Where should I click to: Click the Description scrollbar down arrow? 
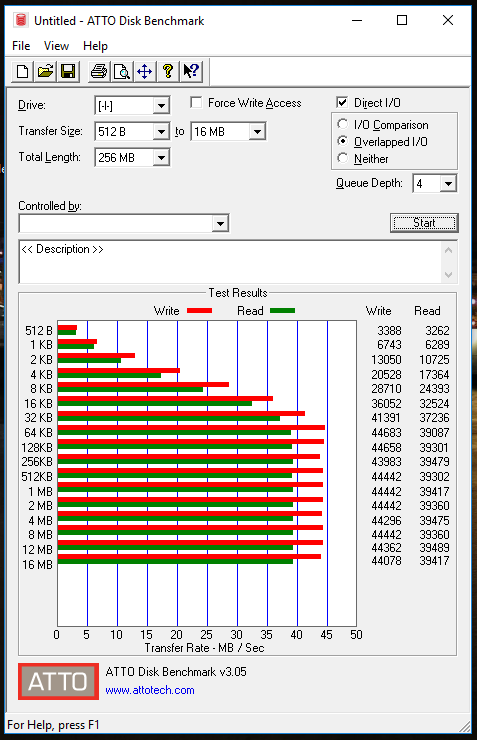[x=449, y=275]
